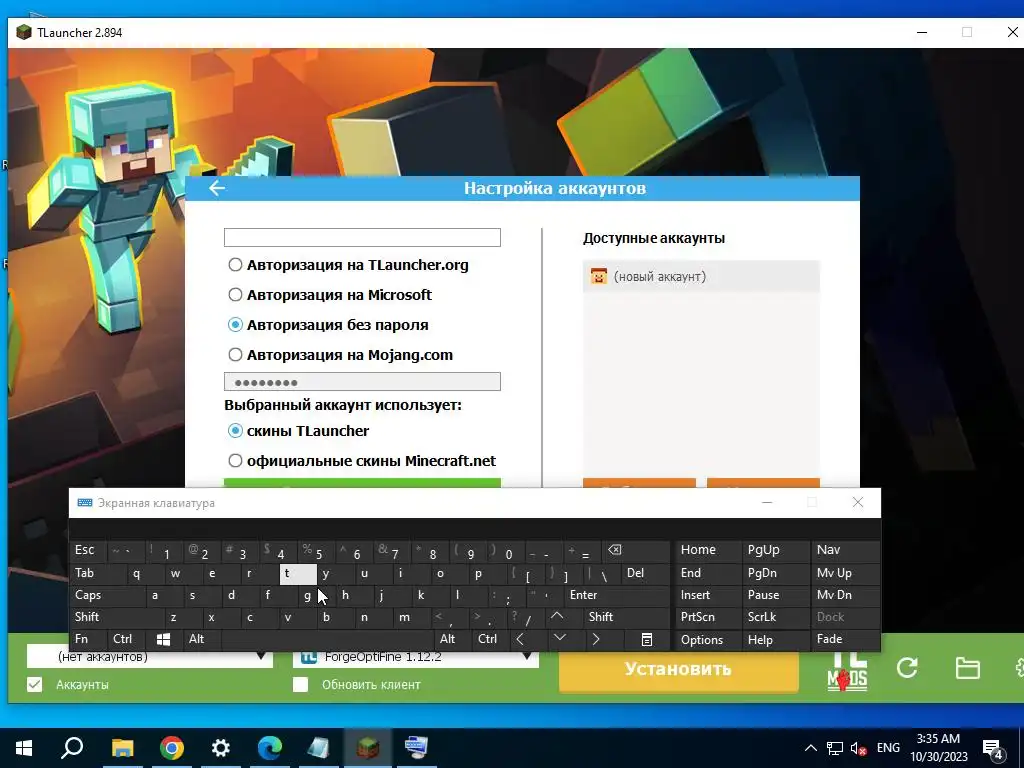
Task: Open the Windows Start menu
Action: (x=24, y=747)
